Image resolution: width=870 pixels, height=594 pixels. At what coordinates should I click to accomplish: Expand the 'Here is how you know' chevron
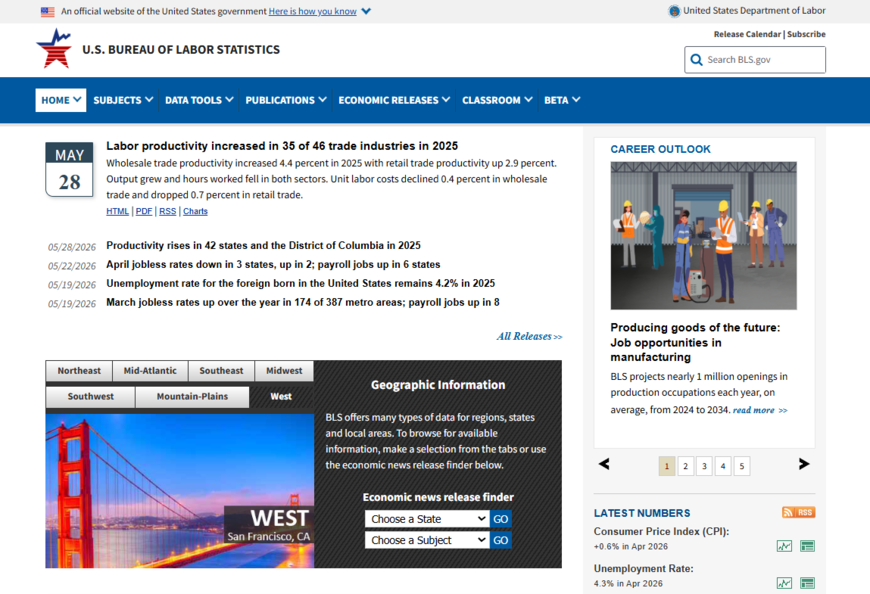(x=366, y=11)
